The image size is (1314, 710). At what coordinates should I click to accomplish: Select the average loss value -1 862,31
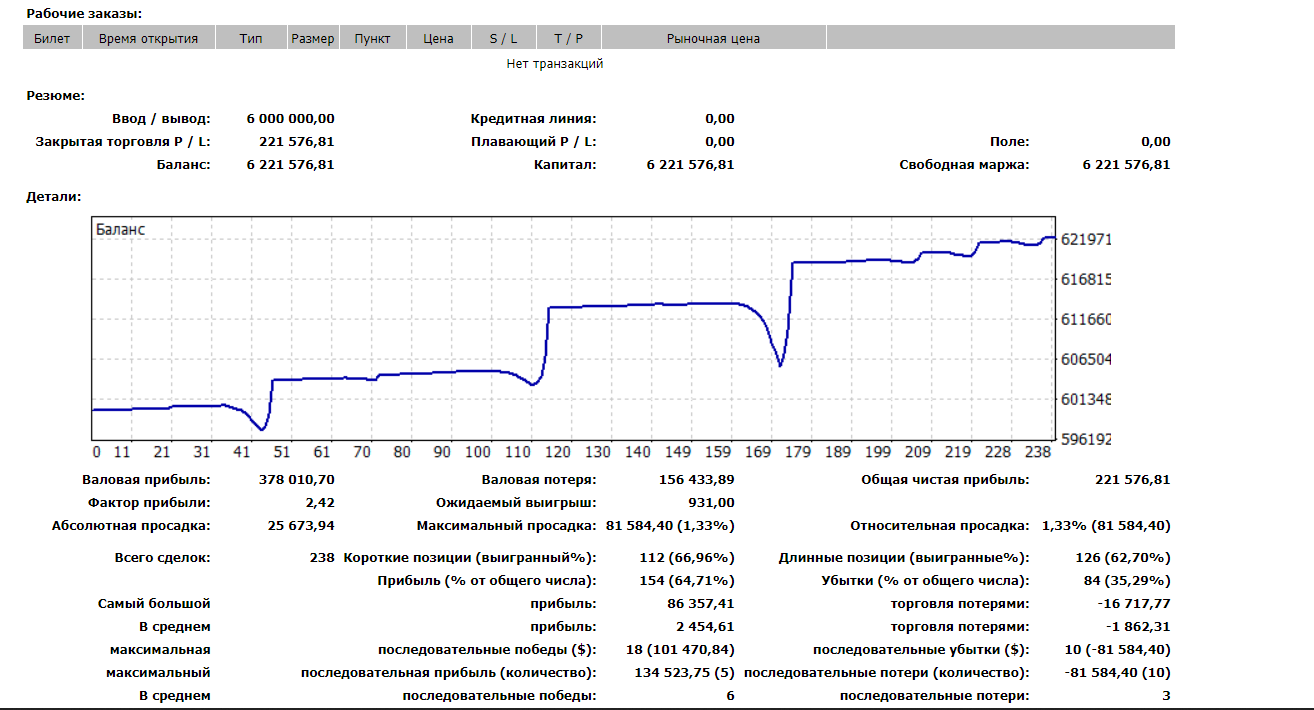(1139, 627)
